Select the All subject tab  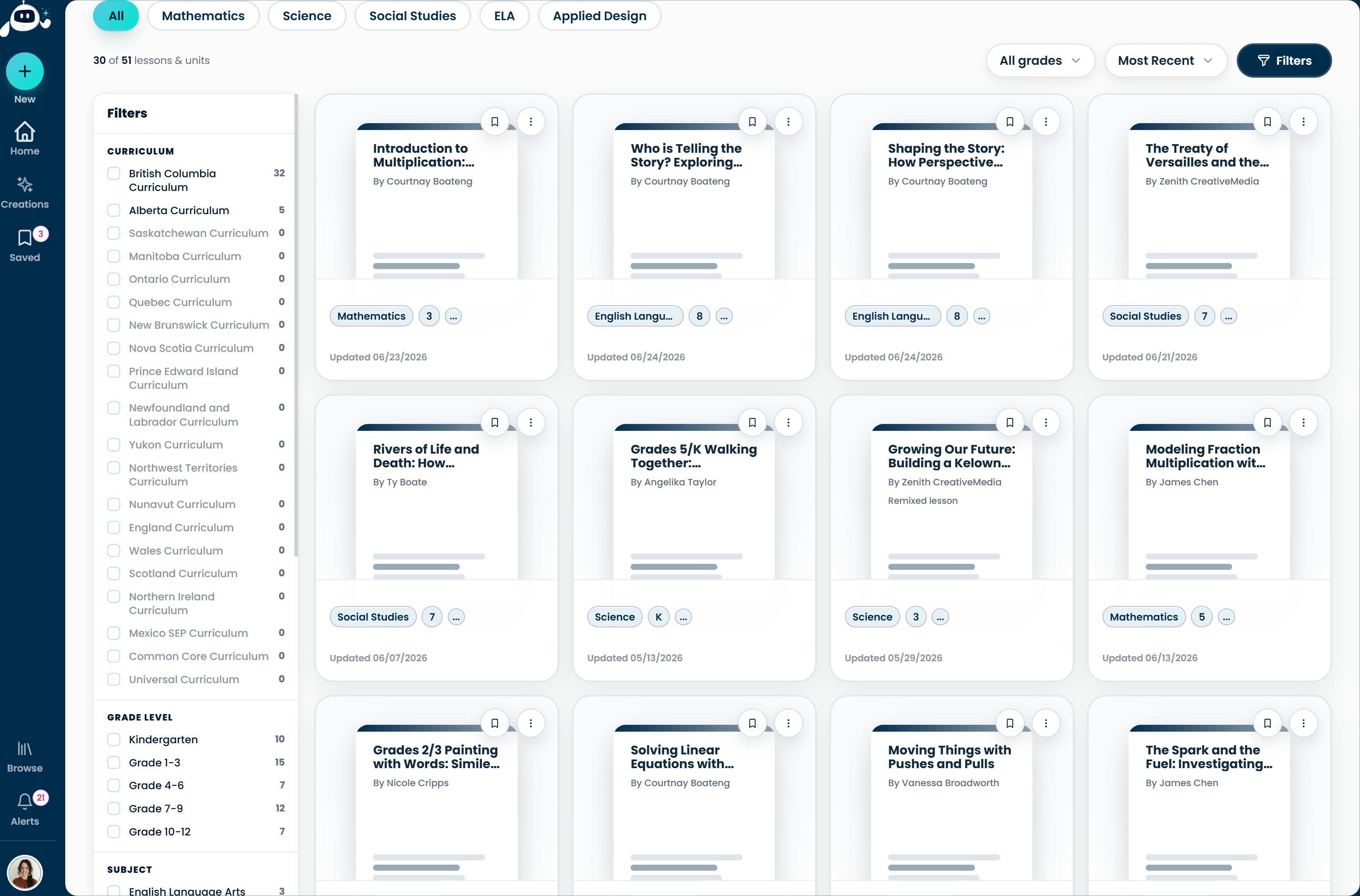(x=116, y=16)
